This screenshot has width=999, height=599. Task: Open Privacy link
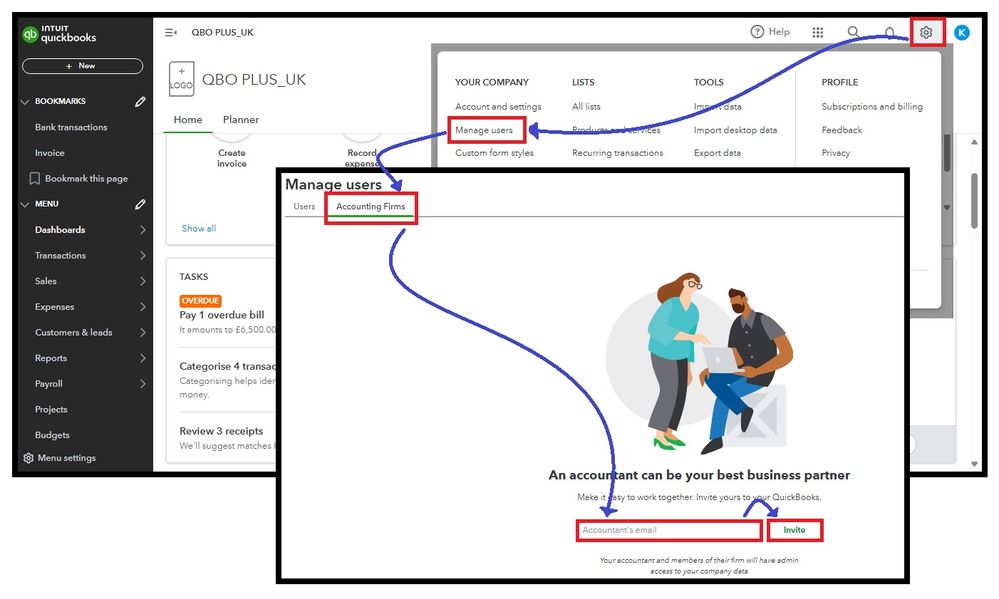pos(836,153)
